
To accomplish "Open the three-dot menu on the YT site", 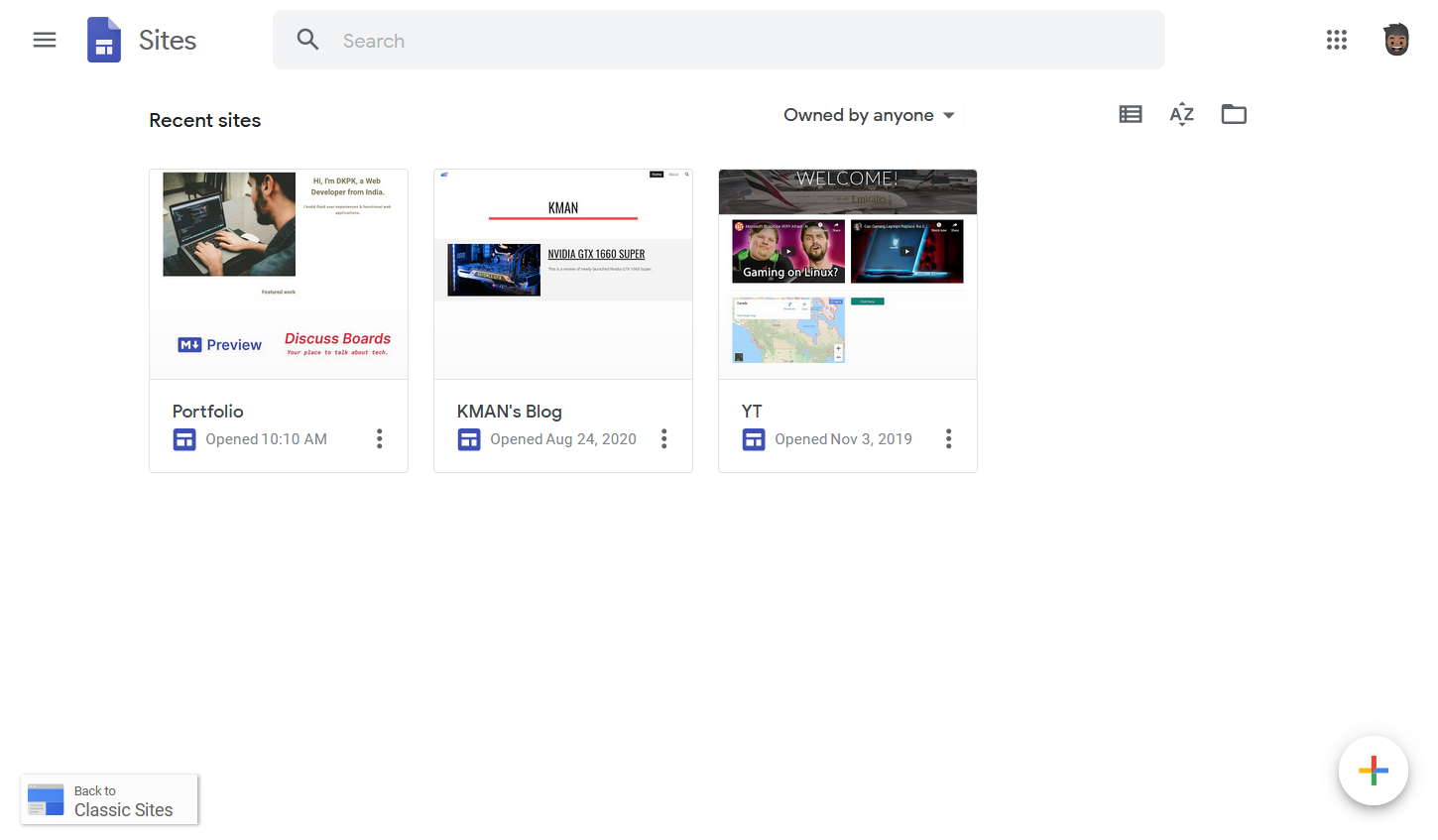I will pos(948,438).
